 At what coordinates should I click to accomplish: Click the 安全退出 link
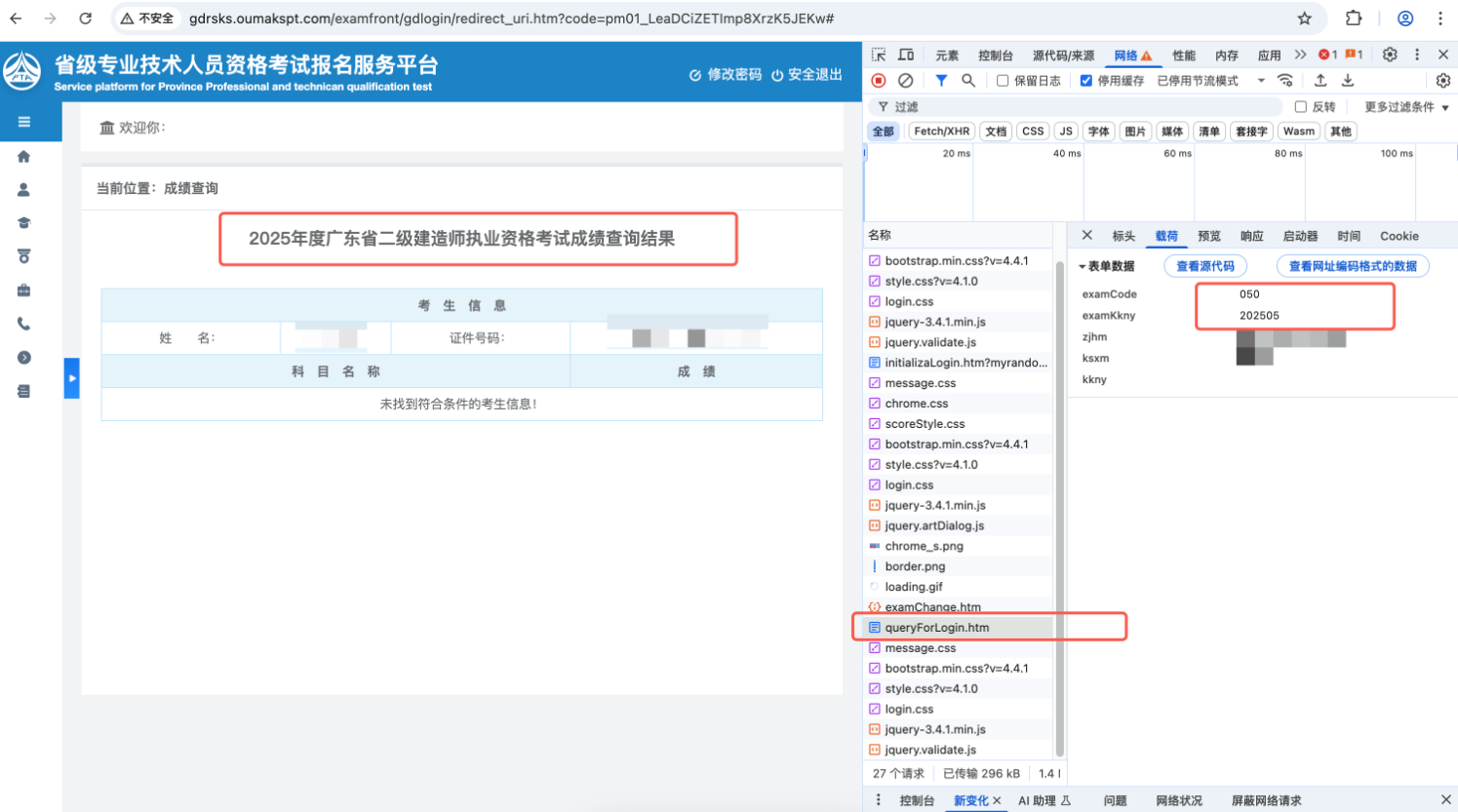point(807,75)
